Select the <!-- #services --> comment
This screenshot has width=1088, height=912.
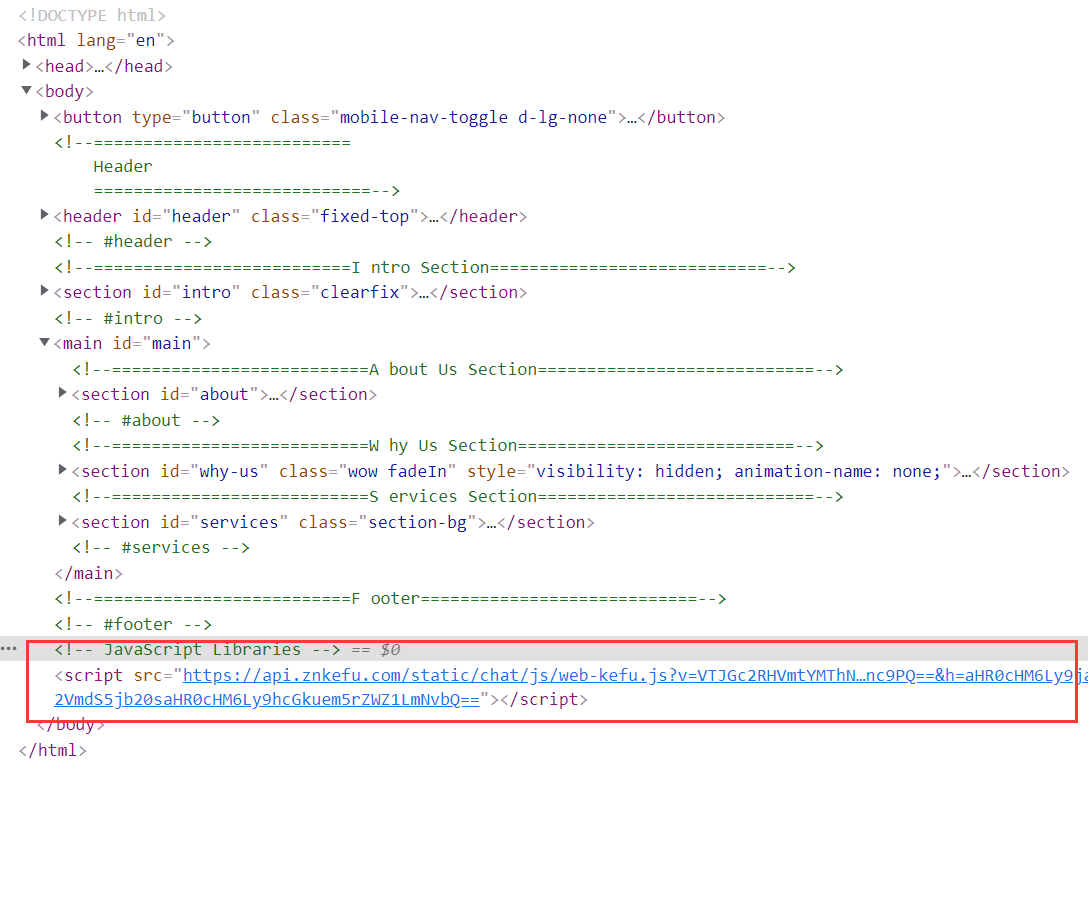161,548
